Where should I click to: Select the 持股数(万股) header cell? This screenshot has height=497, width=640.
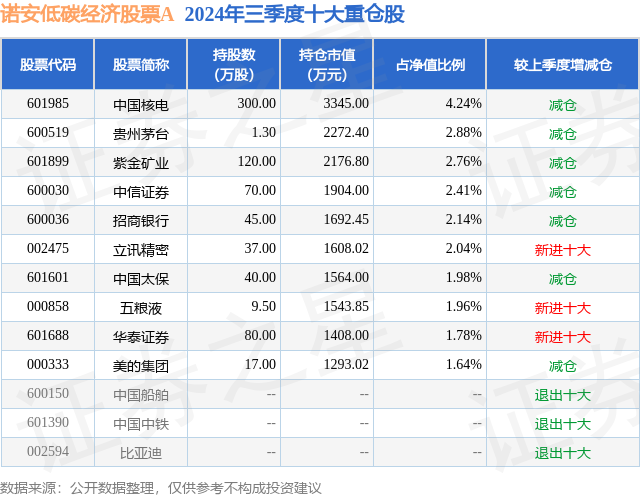click(x=234, y=64)
